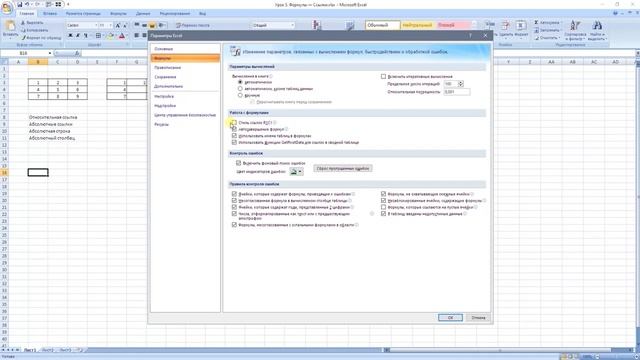Undo last action in Quick Access toolbar
This screenshot has height=360, width=640.
click(27, 4)
